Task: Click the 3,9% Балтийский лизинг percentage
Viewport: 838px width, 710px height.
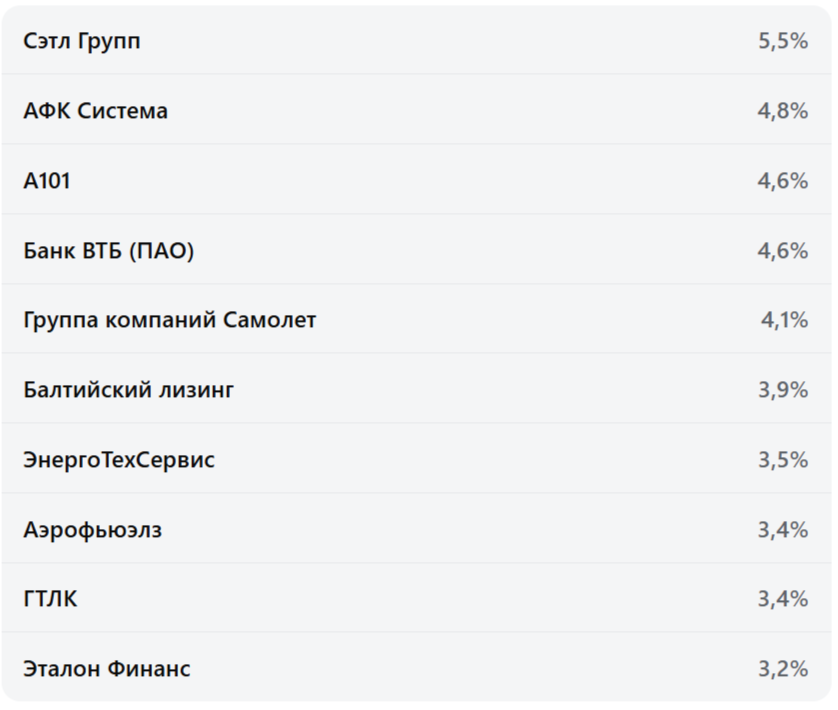Action: coord(782,390)
